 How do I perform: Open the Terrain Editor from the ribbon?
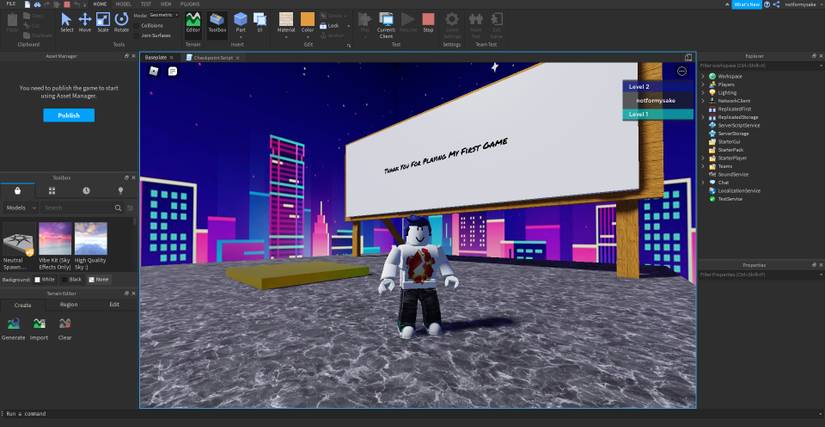193,21
